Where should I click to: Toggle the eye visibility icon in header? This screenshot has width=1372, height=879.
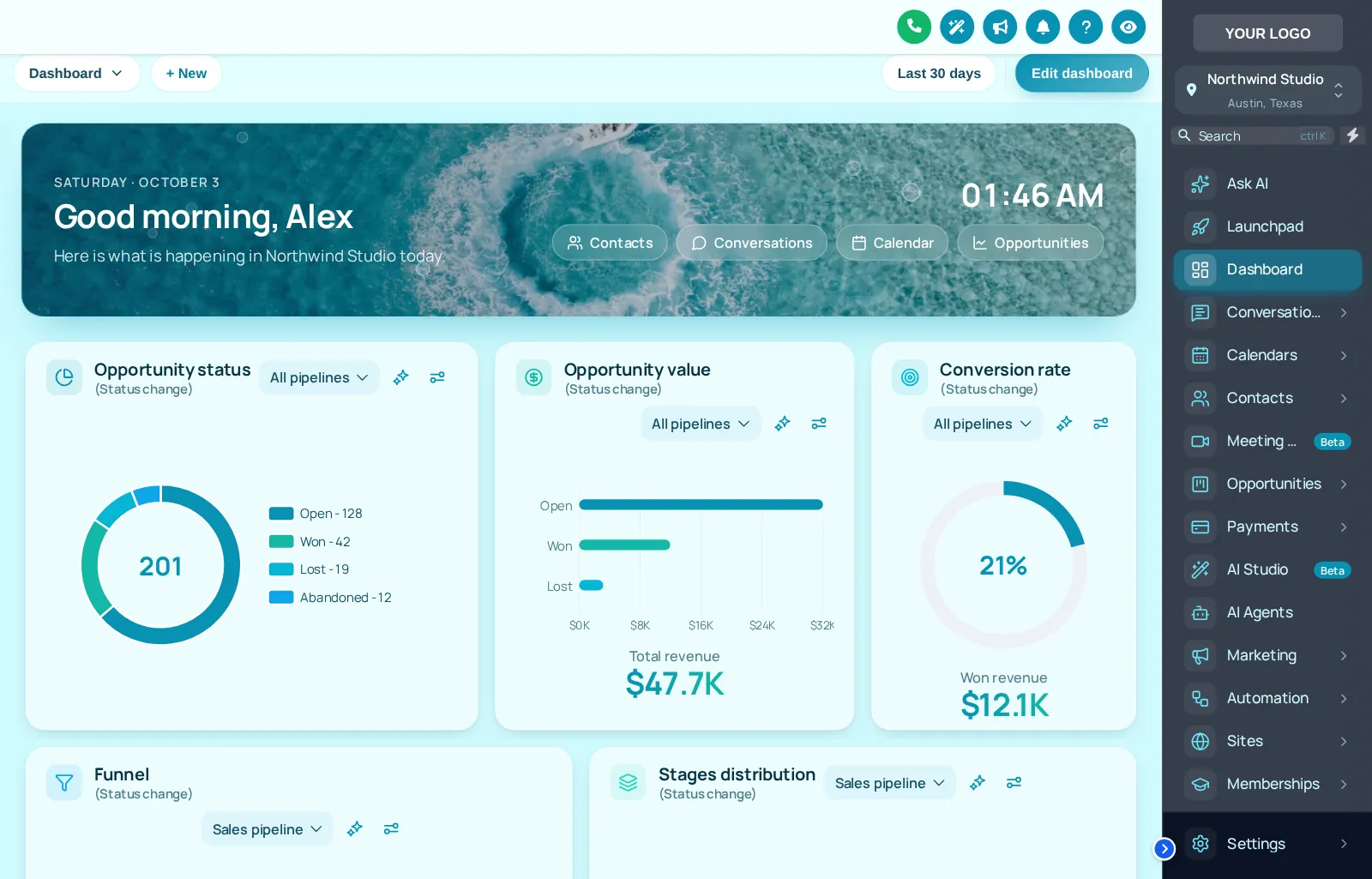click(x=1128, y=27)
